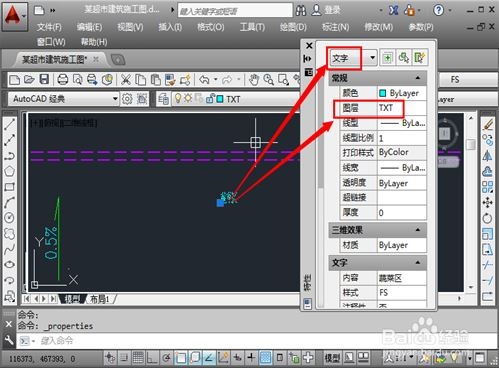Open a file with the Open folder icon
This screenshot has width=499, height=368.
(x=29, y=80)
